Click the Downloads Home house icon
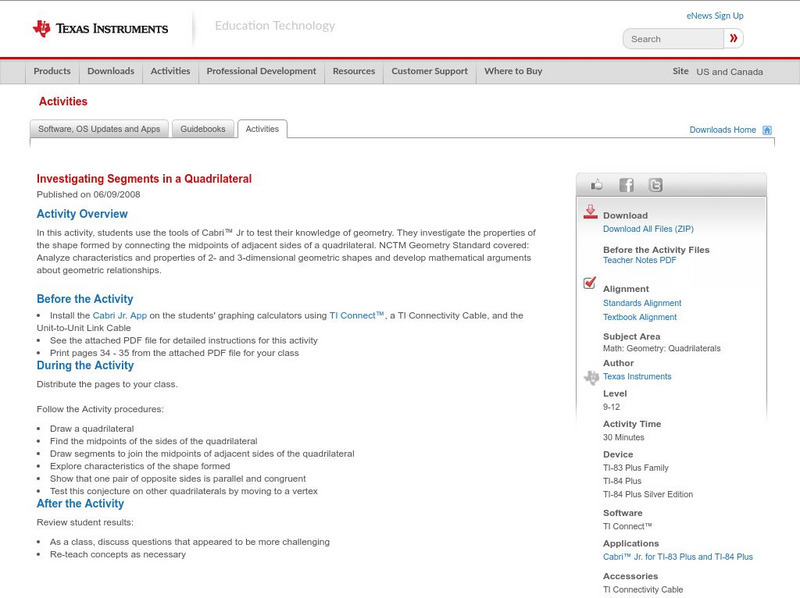800x598 pixels. 767,130
